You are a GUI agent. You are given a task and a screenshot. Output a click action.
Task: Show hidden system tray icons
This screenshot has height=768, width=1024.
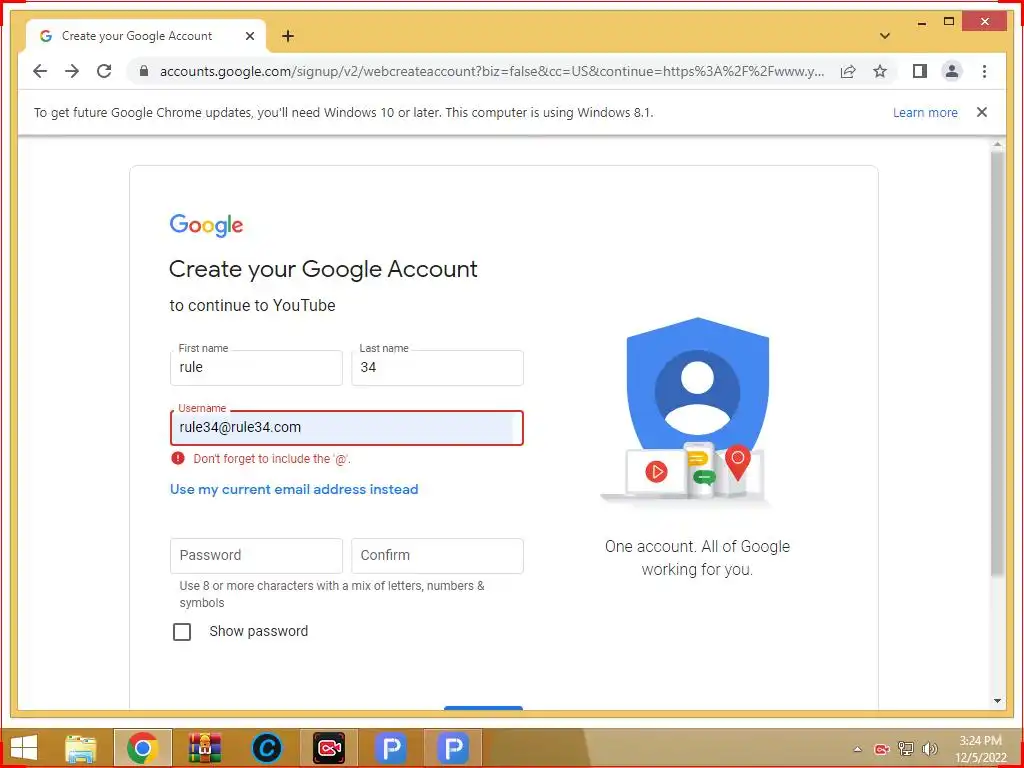click(x=857, y=749)
